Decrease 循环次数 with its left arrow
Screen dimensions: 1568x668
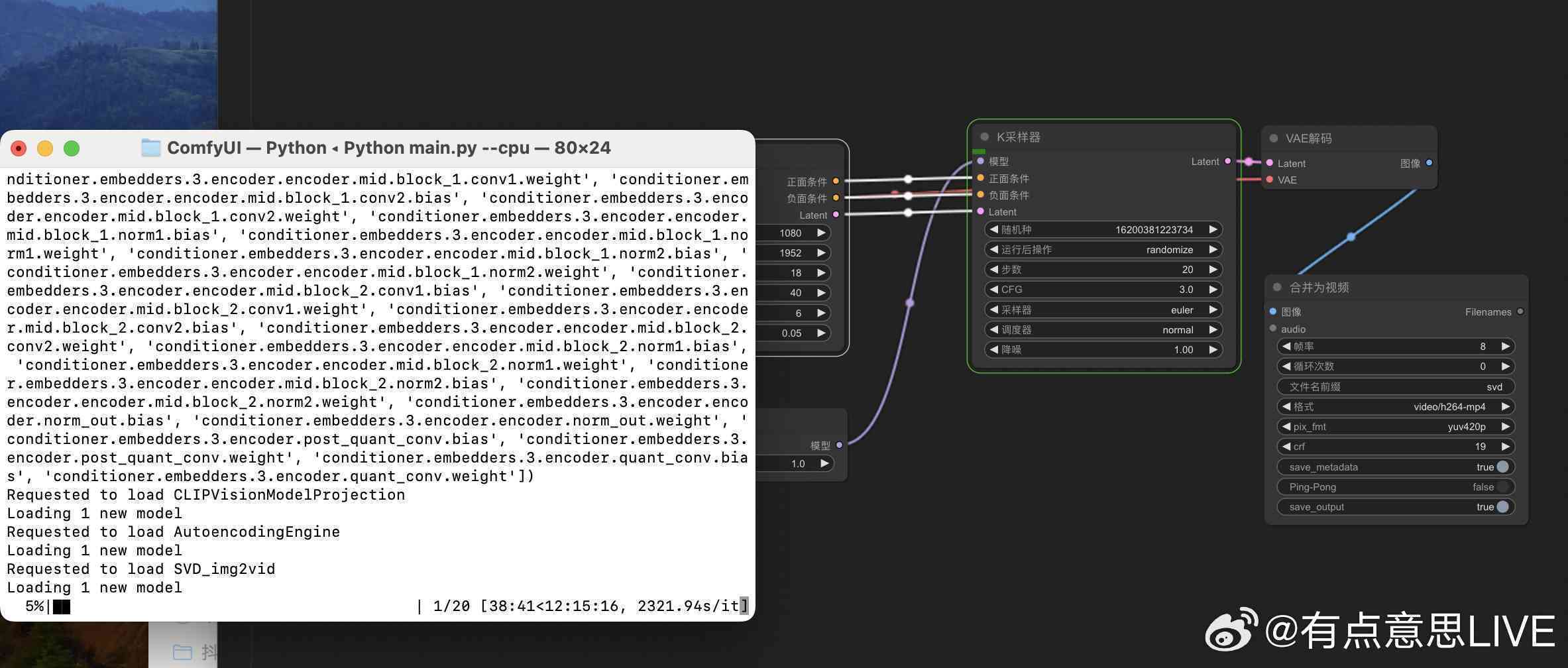point(1286,366)
